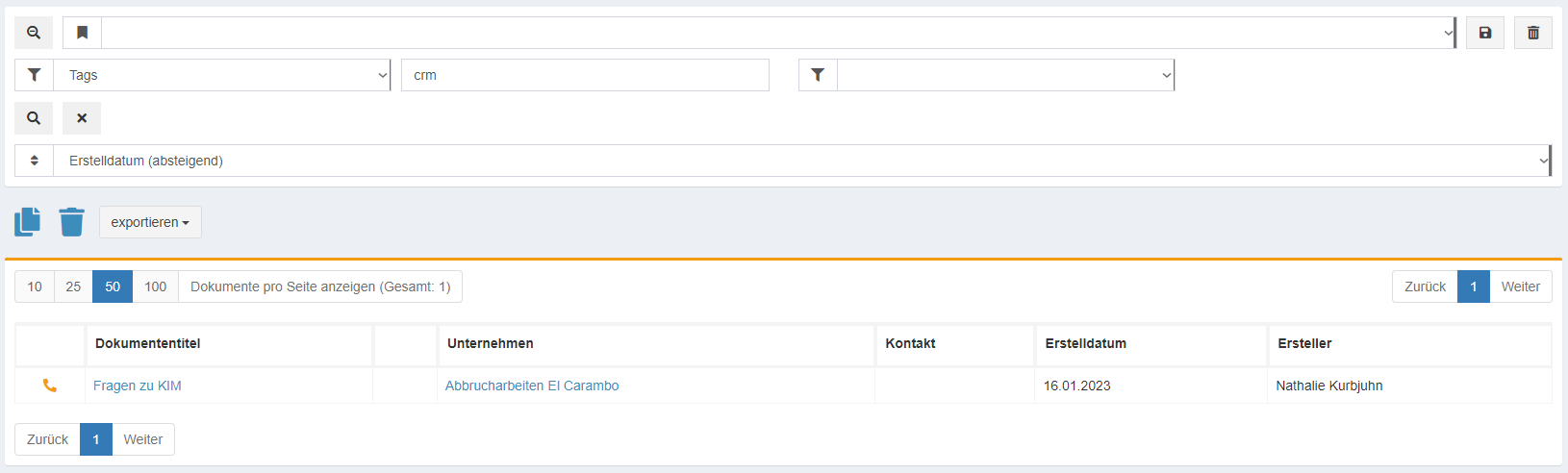Clear filters with the X button
This screenshot has width=1568, height=473.
pyautogui.click(x=82, y=118)
